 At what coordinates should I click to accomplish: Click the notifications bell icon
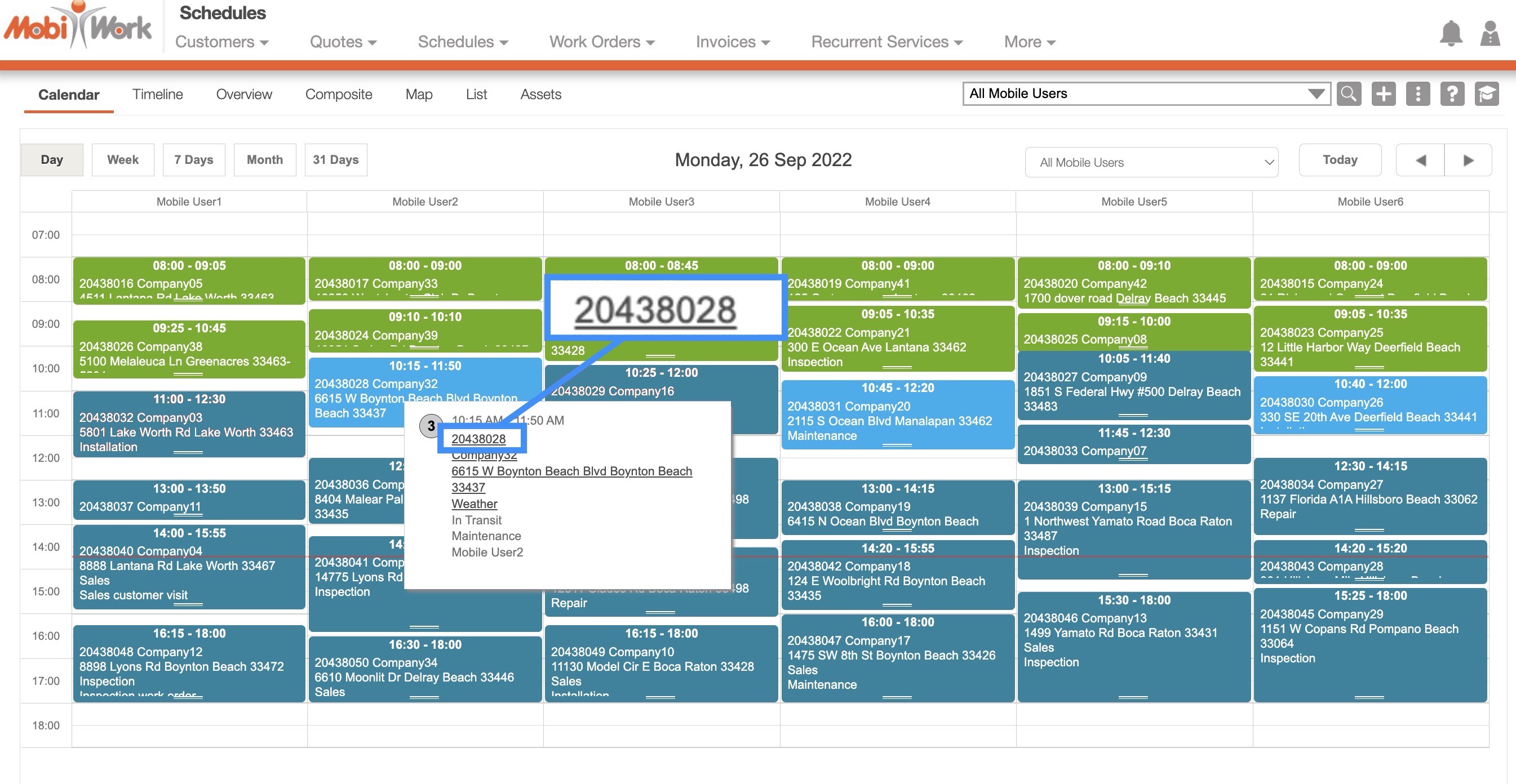point(1450,33)
